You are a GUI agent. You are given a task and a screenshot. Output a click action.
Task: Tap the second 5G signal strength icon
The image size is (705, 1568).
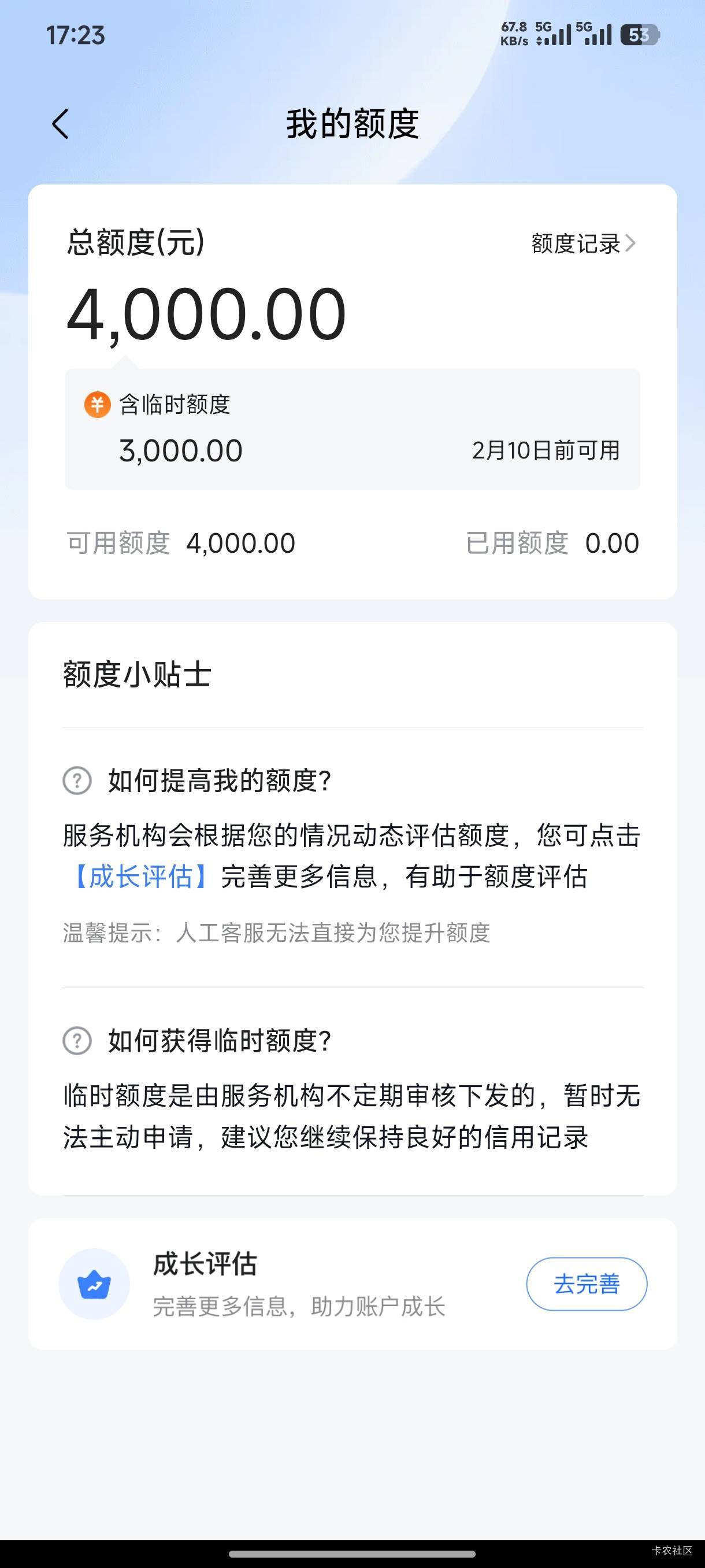[x=593, y=34]
